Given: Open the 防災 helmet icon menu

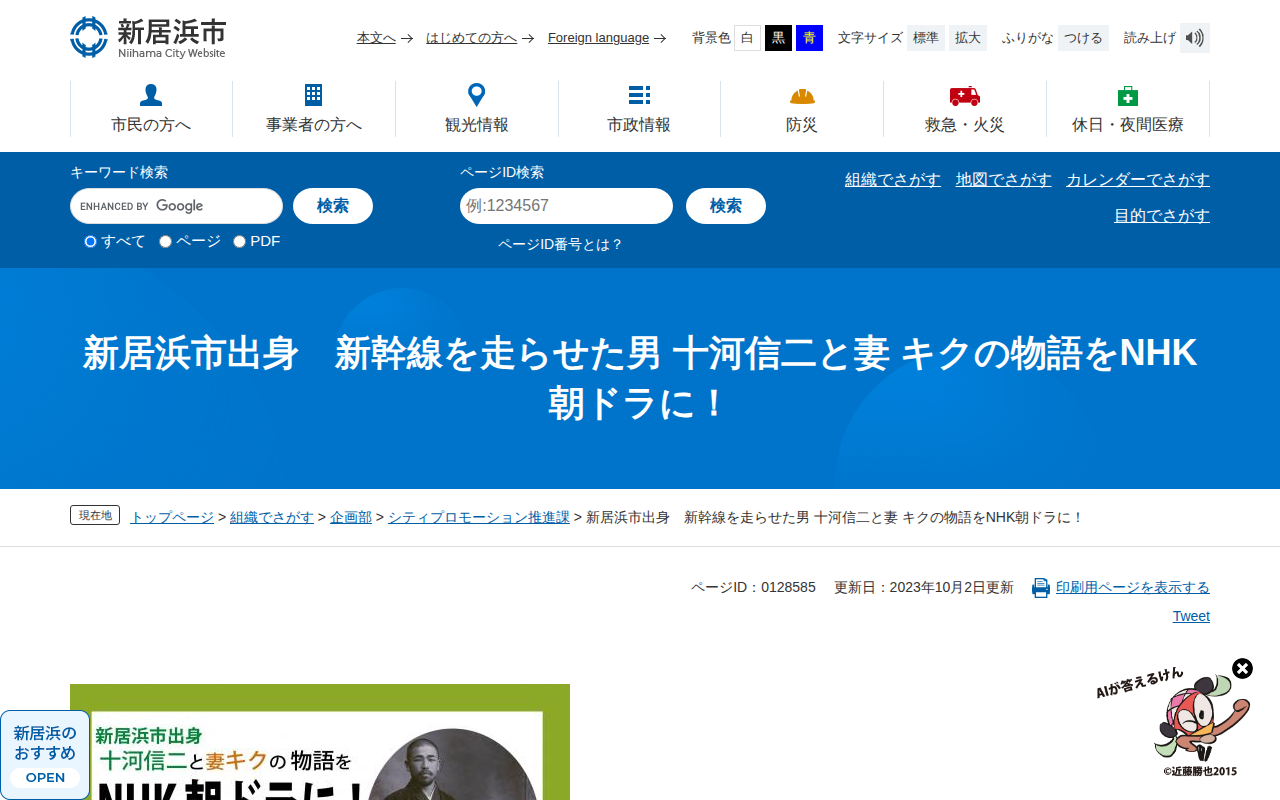Looking at the screenshot, I should [802, 109].
